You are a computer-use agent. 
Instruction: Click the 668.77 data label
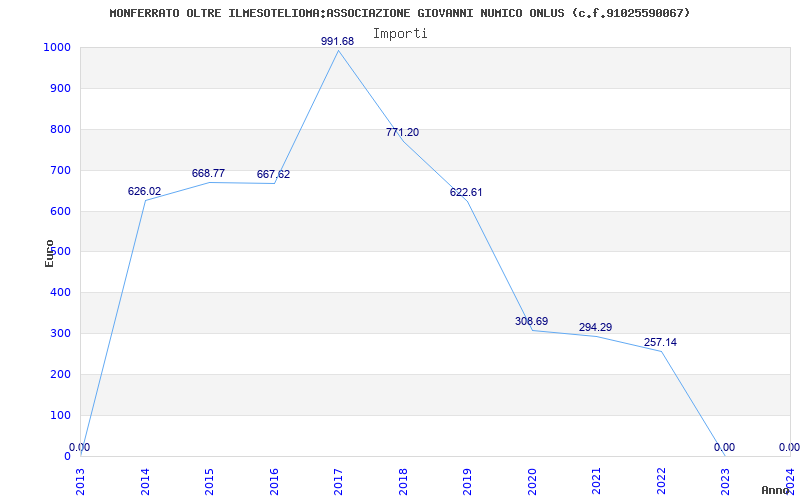coord(208,173)
